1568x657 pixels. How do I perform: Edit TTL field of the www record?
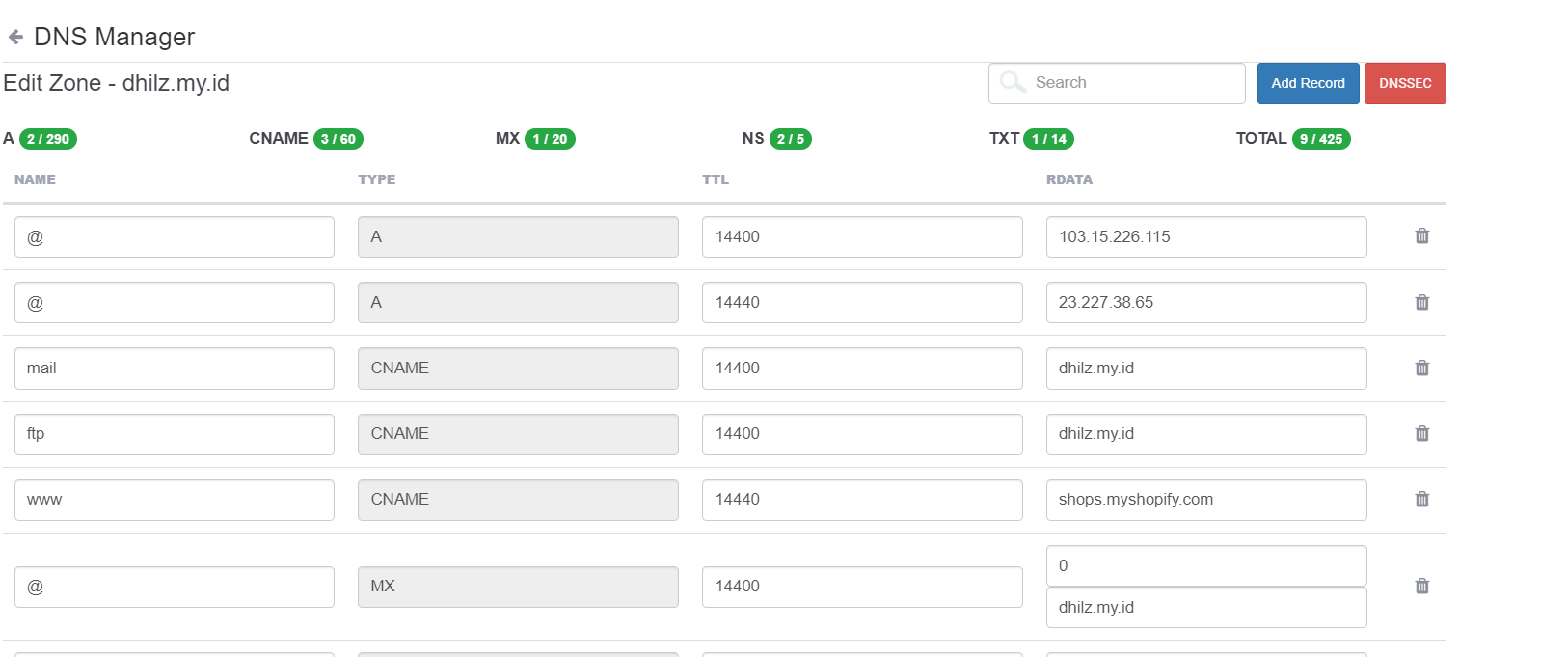[x=862, y=500]
